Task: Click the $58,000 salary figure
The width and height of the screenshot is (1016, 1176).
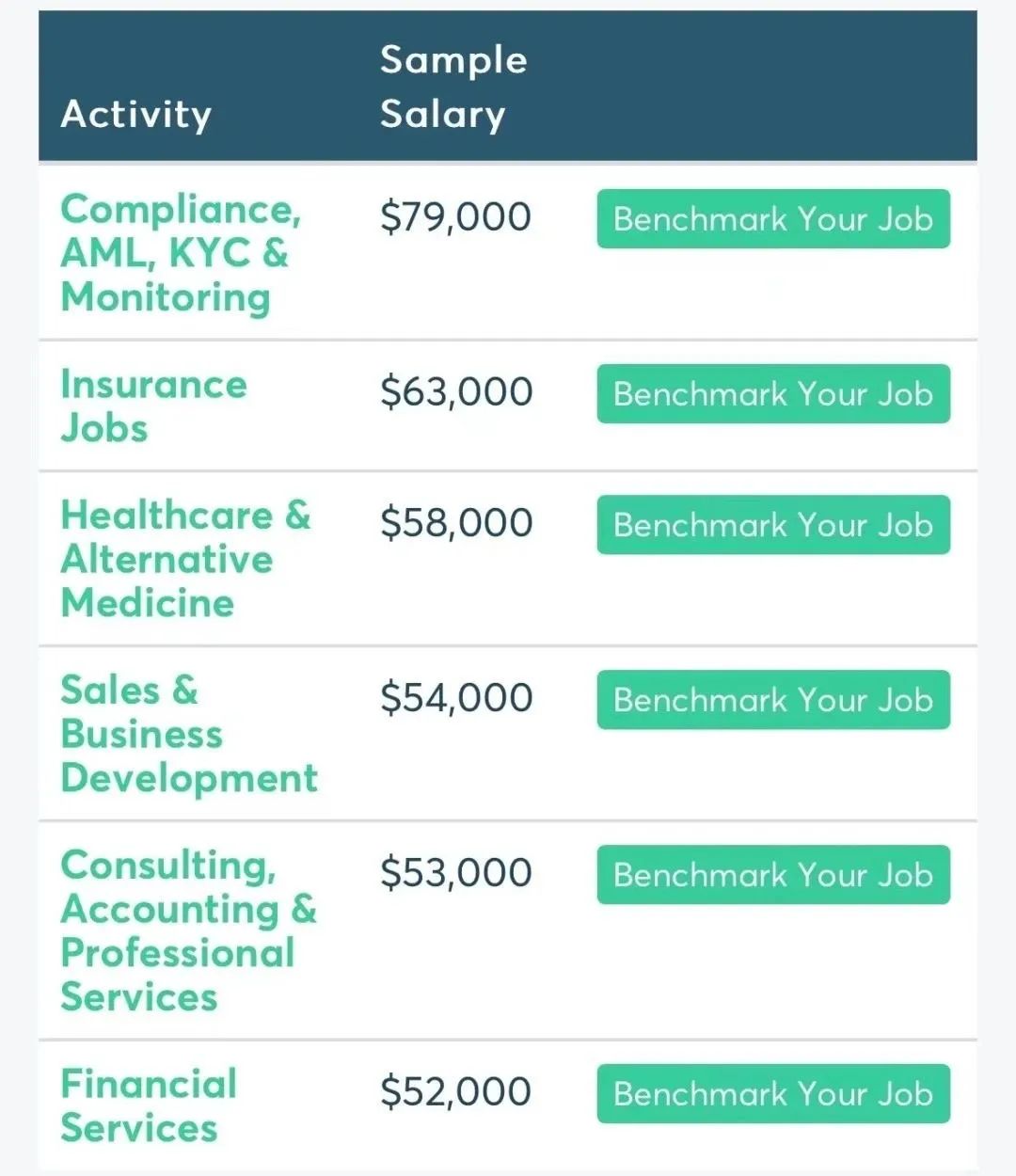Action: point(456,523)
